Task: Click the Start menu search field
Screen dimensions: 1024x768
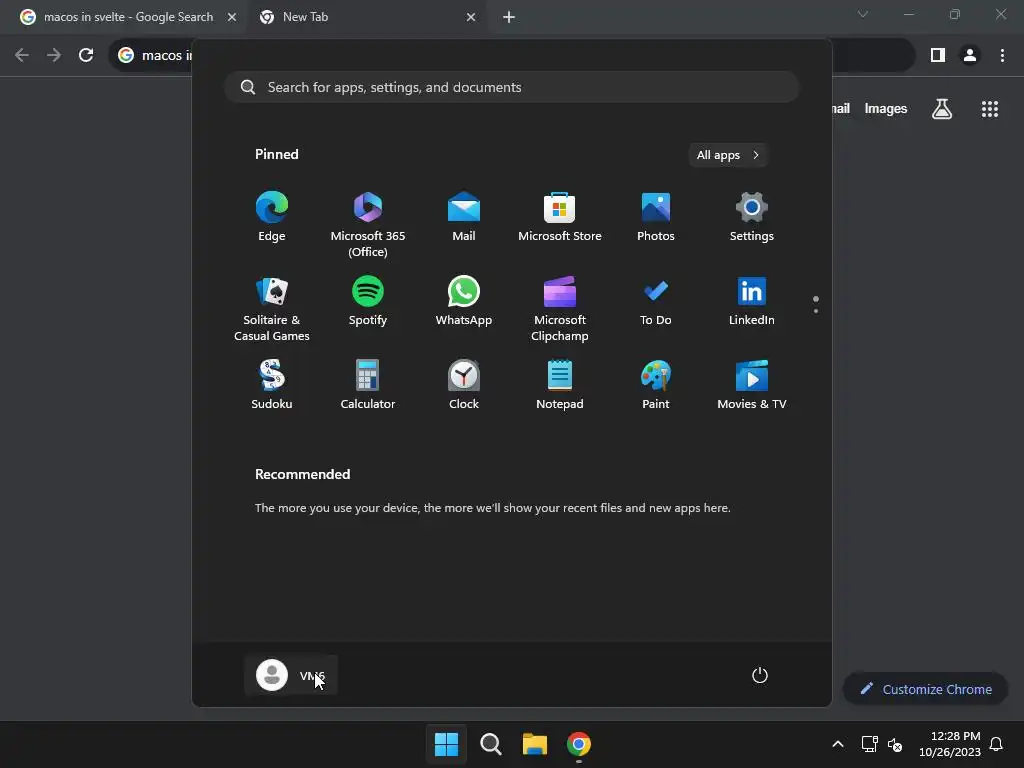Action: 512,87
